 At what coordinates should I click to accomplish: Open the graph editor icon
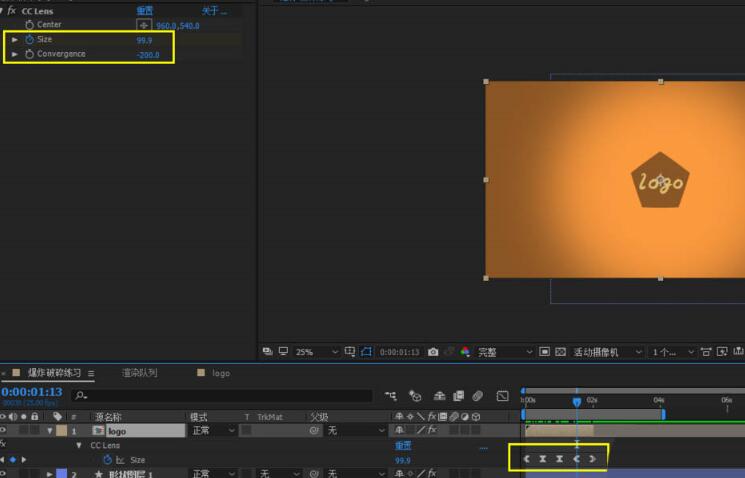(x=502, y=396)
